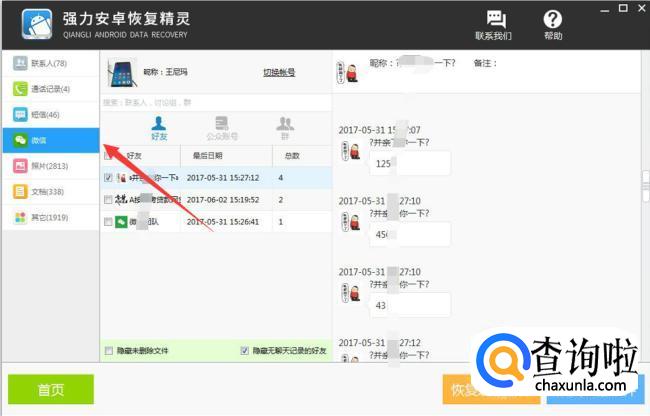Click the chat bubble containing 43
The height and width of the screenshot is (416, 650).
pos(410,305)
